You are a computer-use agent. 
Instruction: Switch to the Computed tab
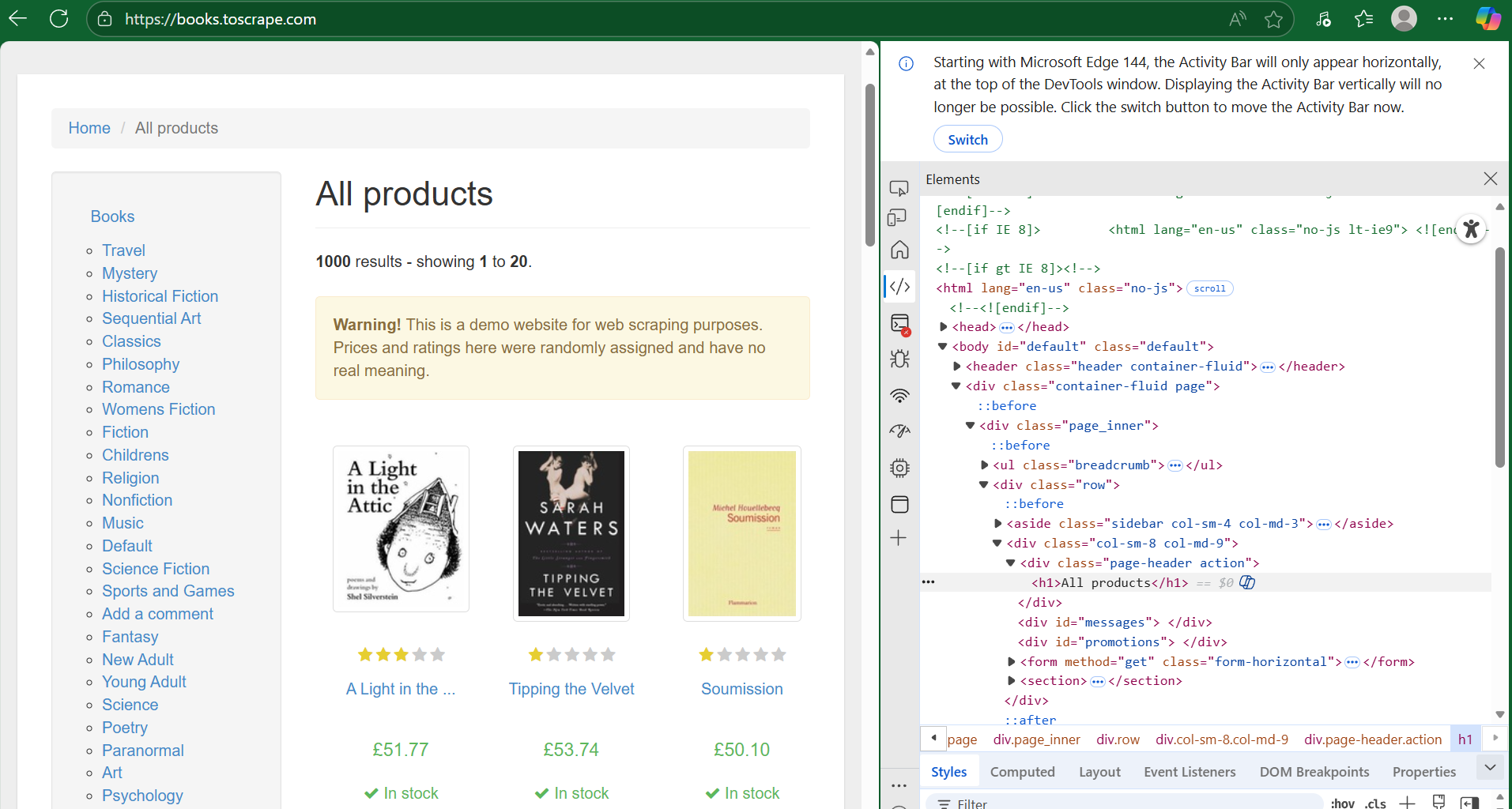(1022, 772)
